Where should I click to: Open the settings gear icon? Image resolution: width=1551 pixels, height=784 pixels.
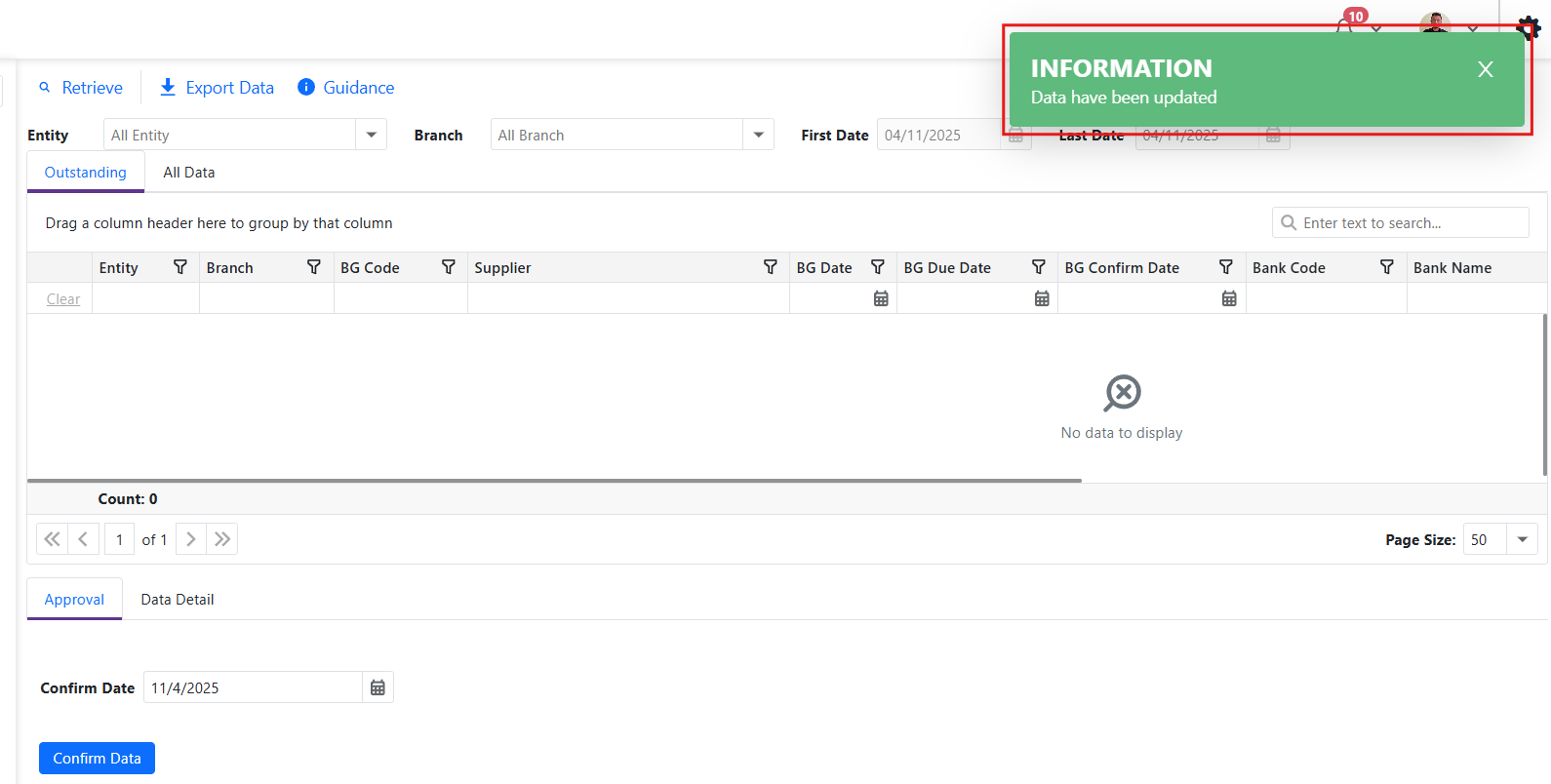pos(1529,28)
